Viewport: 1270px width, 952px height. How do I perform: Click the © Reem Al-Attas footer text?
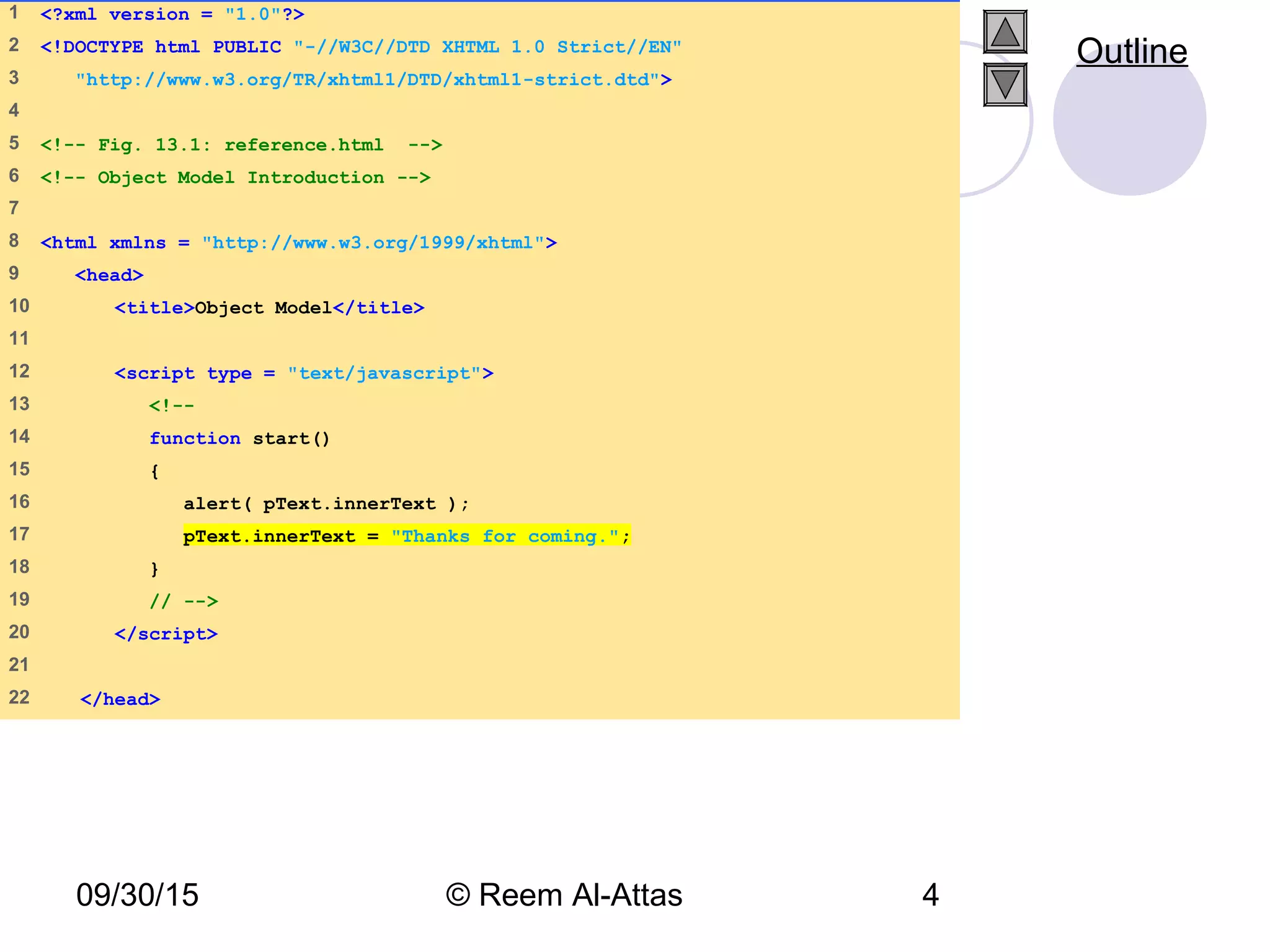[564, 895]
